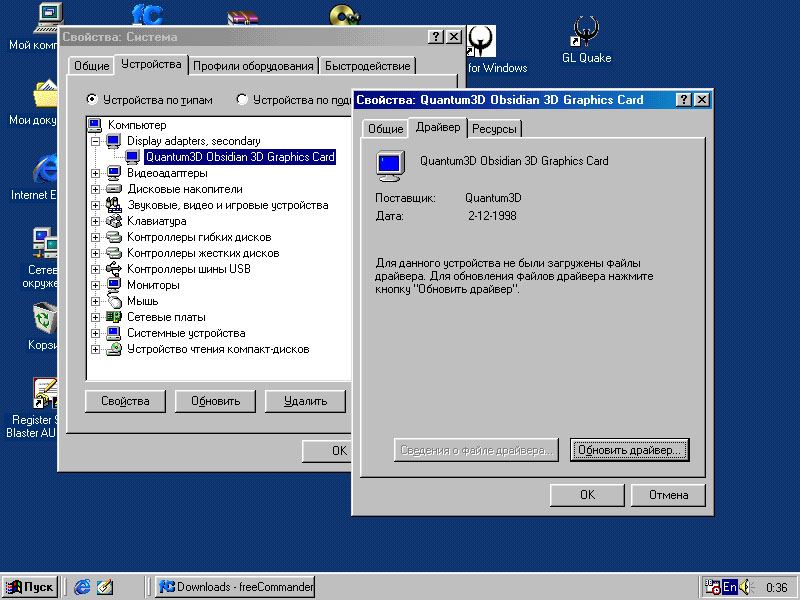Click the Удалить button

pos(305,401)
